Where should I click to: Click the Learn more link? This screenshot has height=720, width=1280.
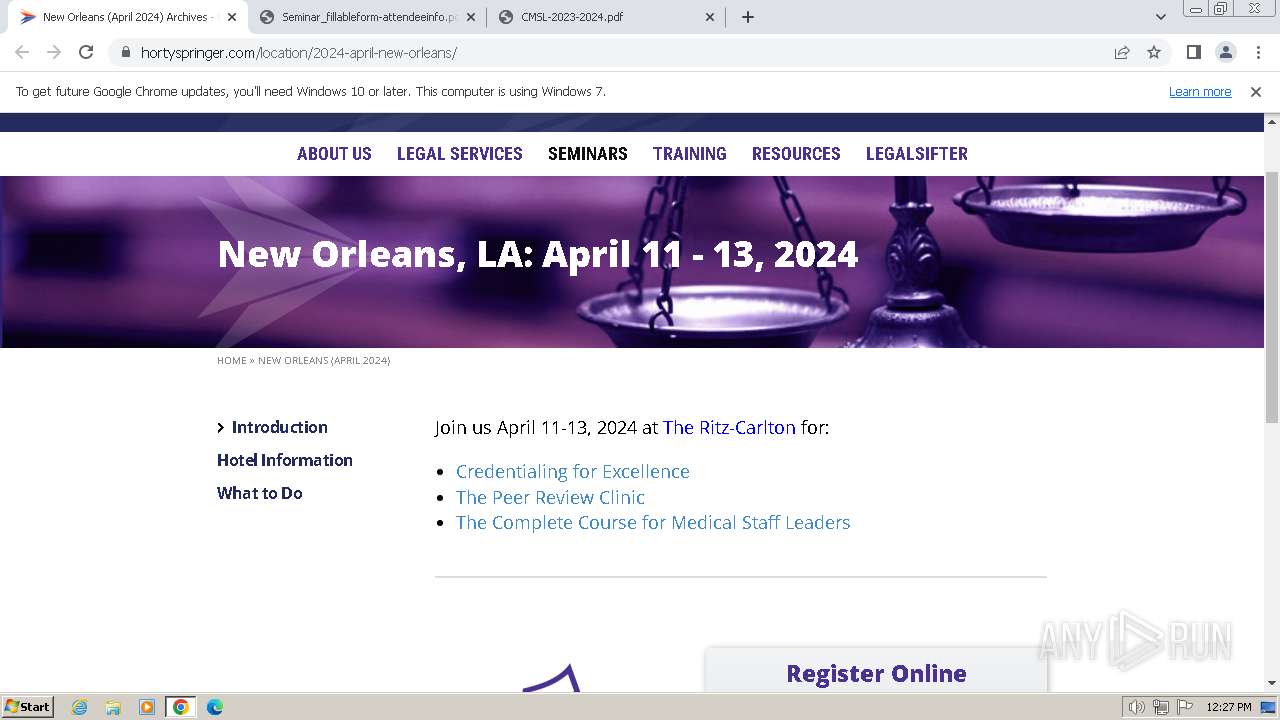(1200, 91)
